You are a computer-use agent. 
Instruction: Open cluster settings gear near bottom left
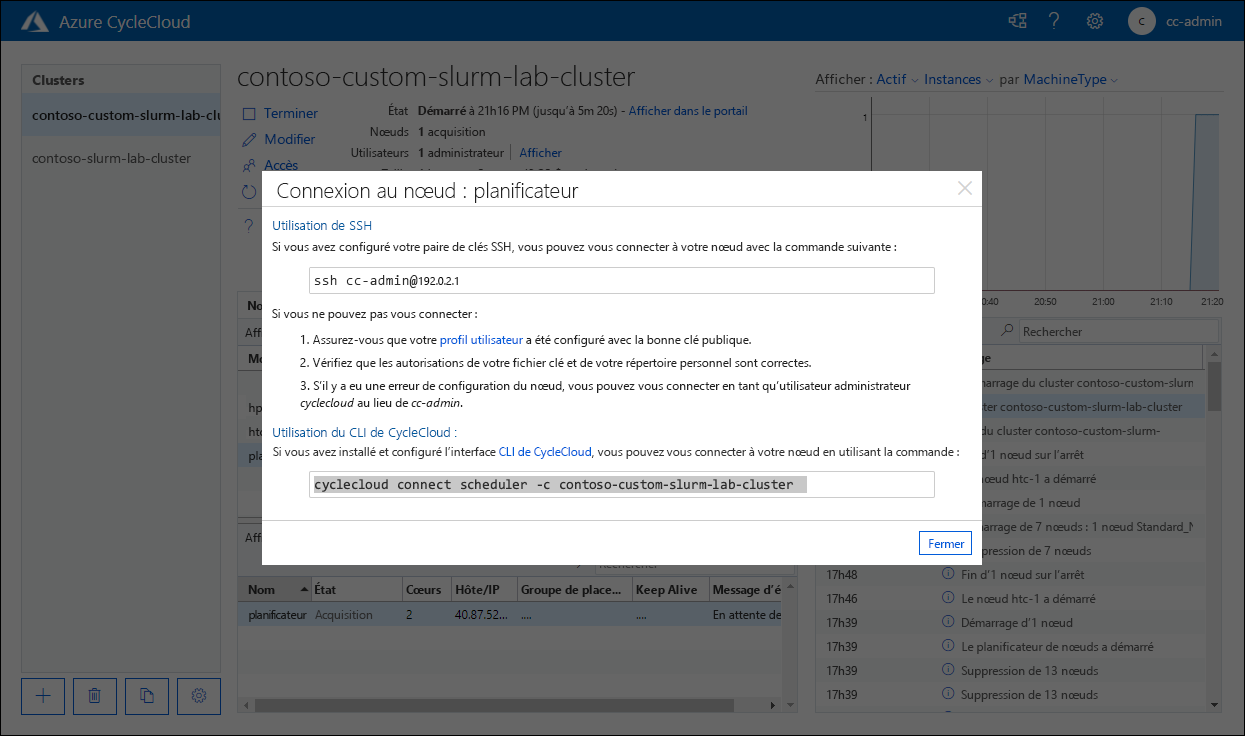pyautogui.click(x=198, y=696)
